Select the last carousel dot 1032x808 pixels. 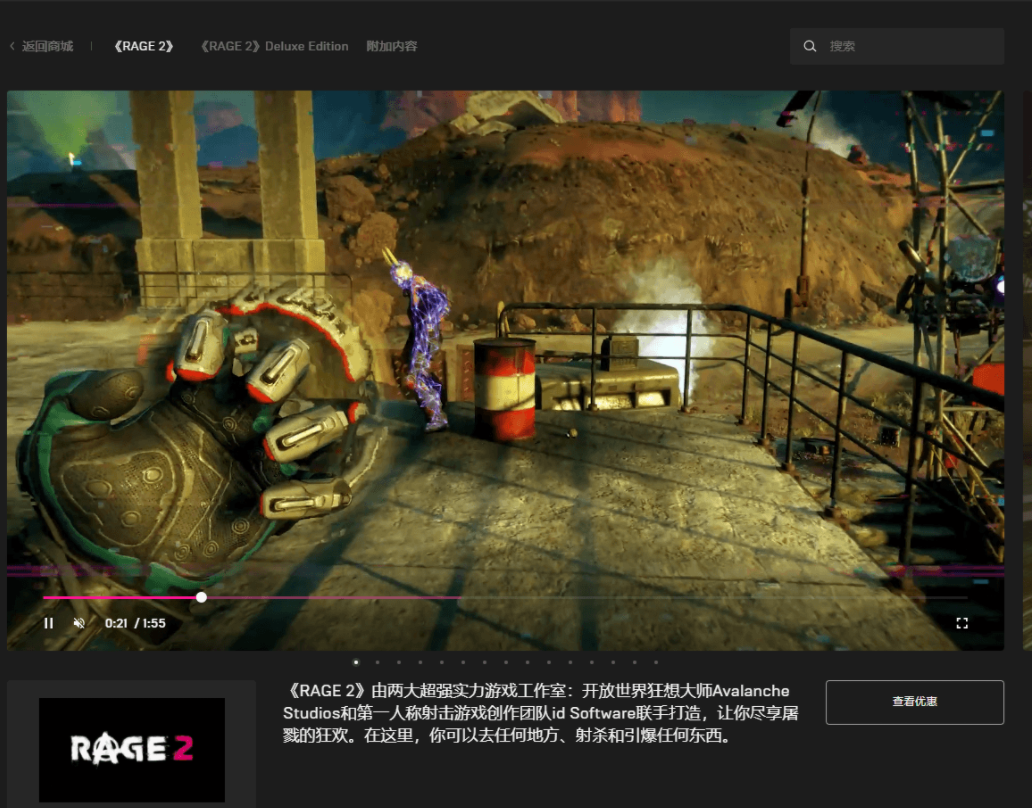pyautogui.click(x=656, y=662)
